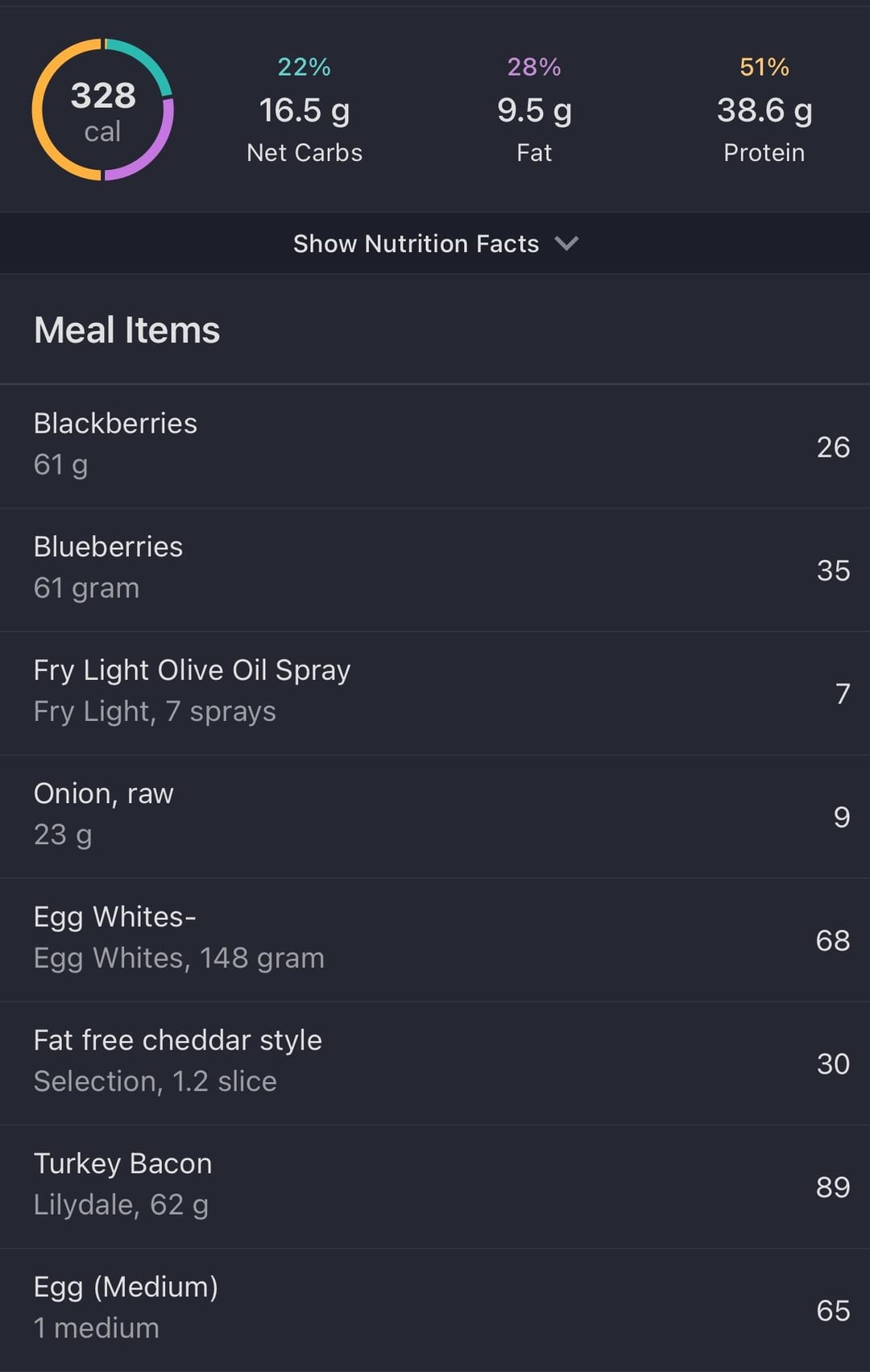The image size is (870, 1372).
Task: Open the Blackberries 61 g item
Action: pos(435,446)
